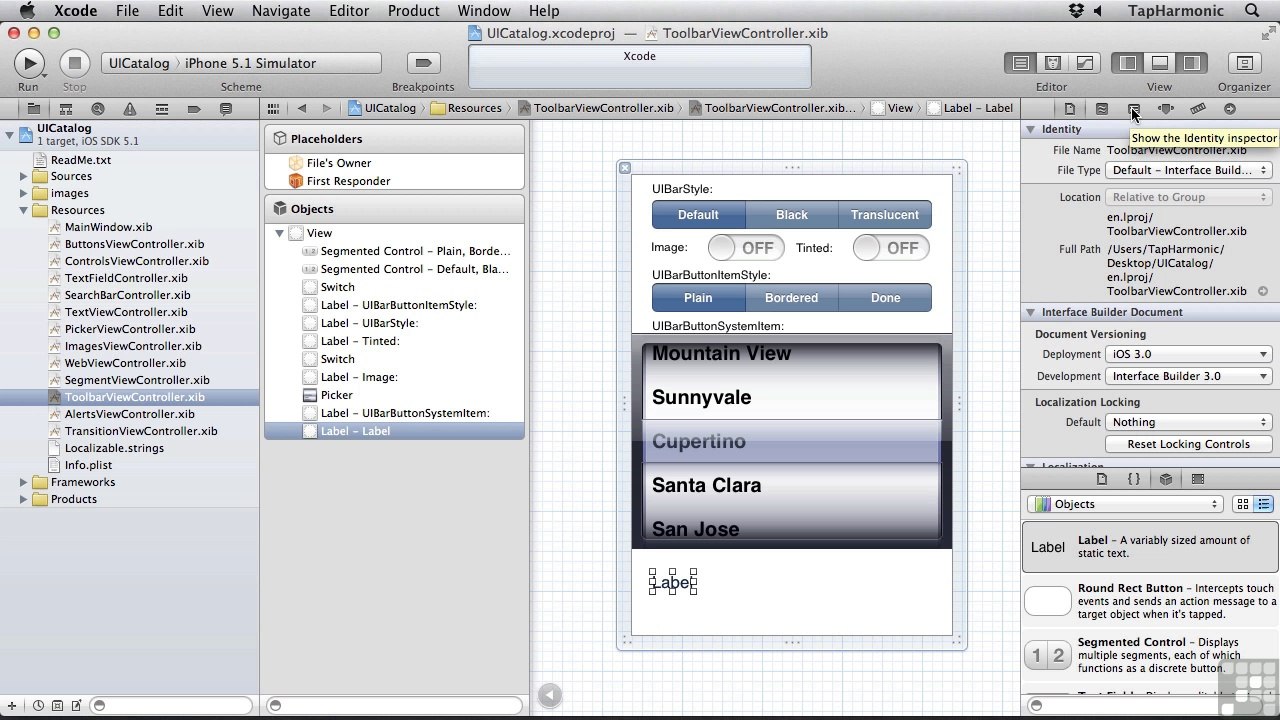The width and height of the screenshot is (1280, 720).
Task: Show the Media library
Action: 1198,479
